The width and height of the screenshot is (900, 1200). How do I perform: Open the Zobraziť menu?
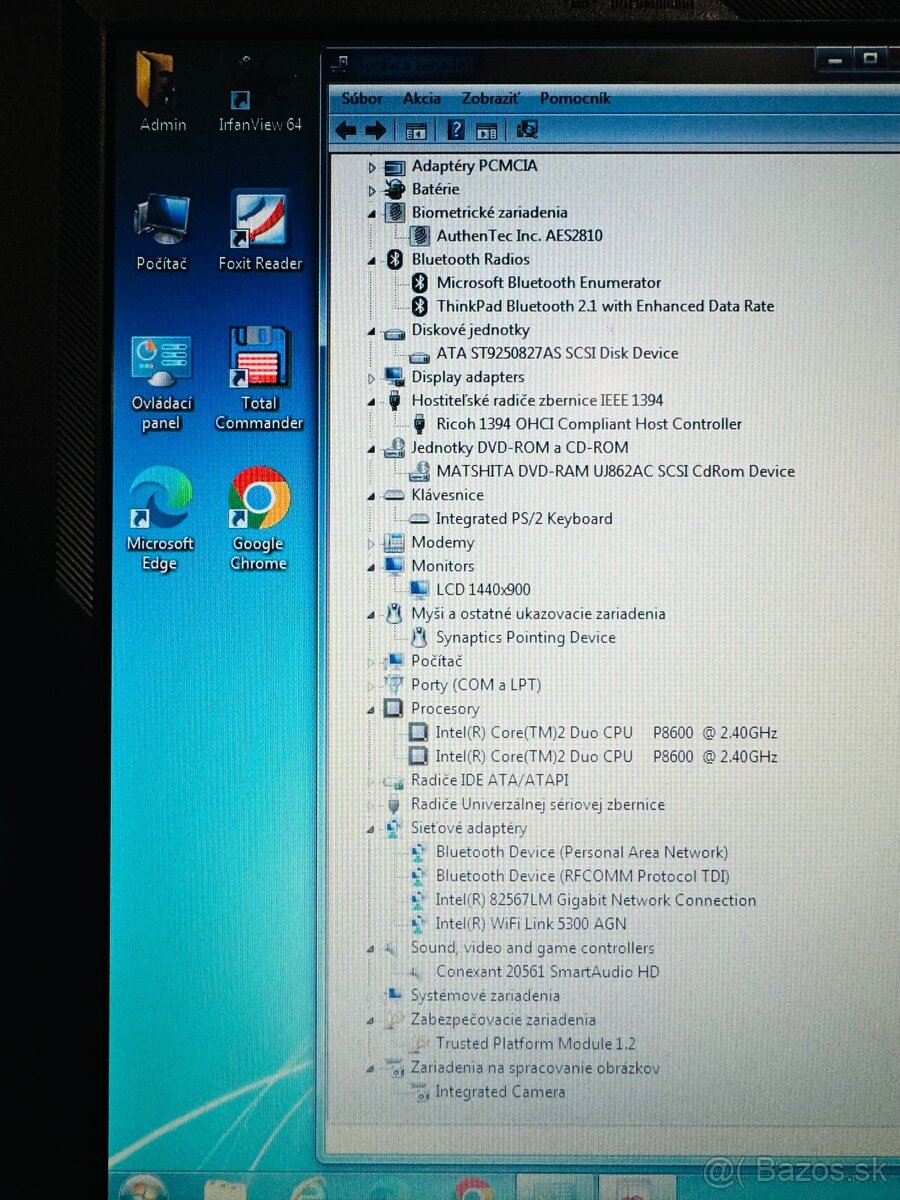pos(489,99)
